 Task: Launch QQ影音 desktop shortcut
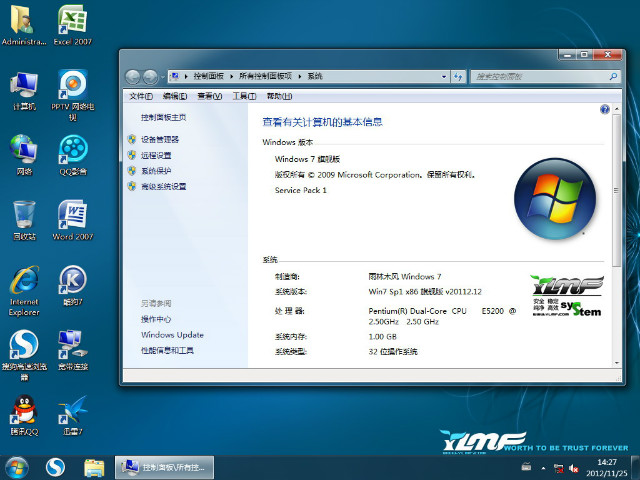click(x=73, y=155)
